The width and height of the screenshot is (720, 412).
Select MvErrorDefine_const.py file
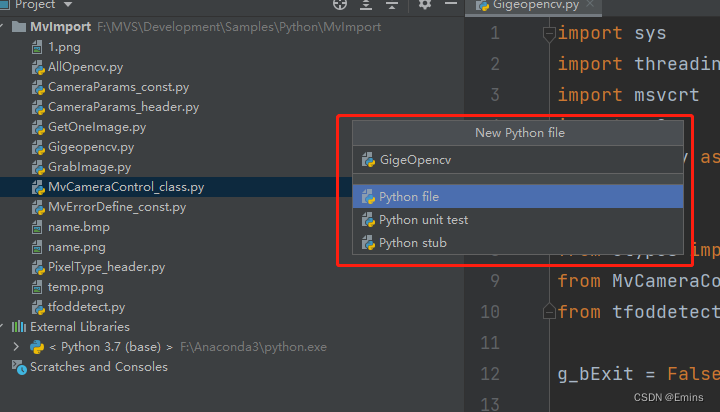(117, 207)
